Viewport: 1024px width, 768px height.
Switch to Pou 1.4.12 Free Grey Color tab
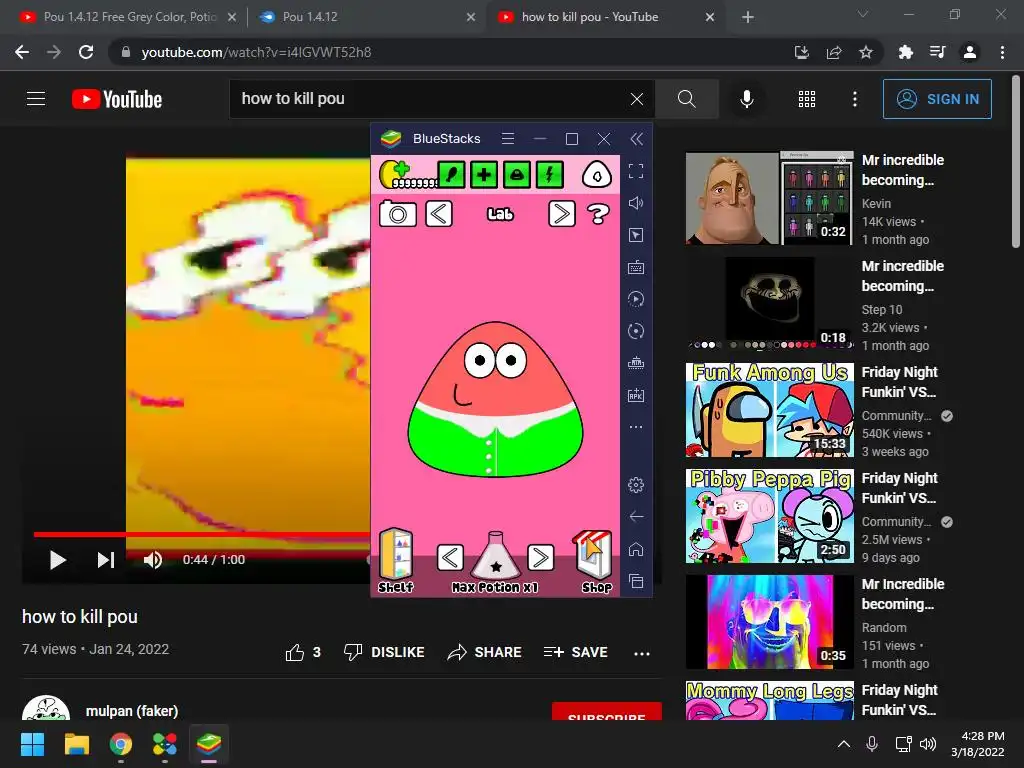pos(129,17)
